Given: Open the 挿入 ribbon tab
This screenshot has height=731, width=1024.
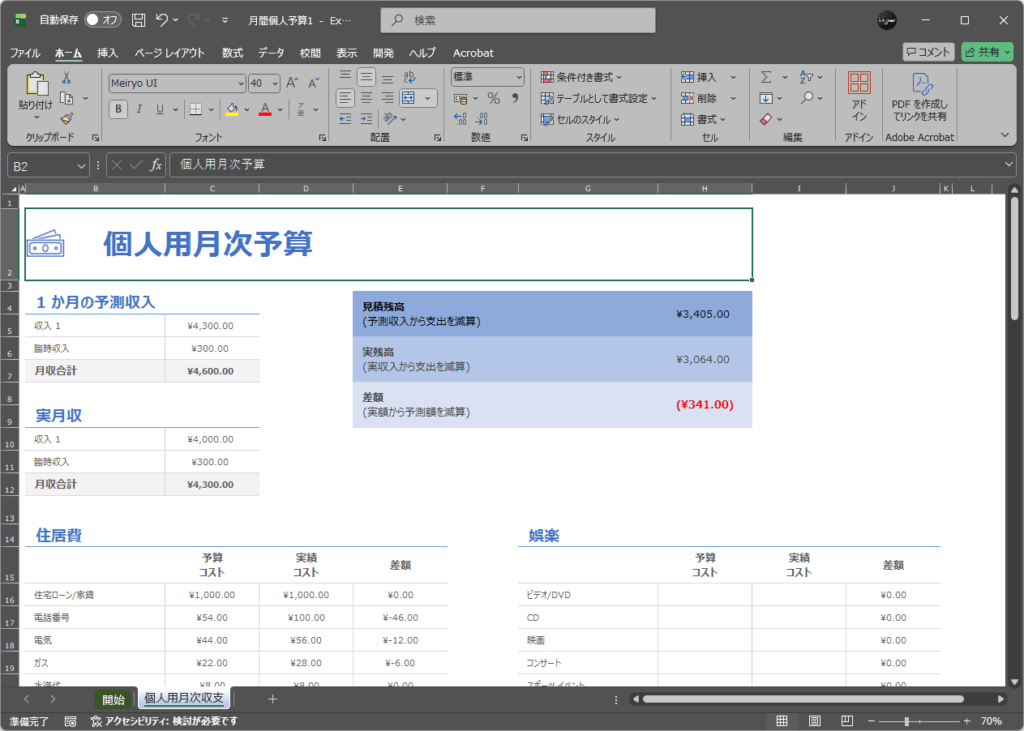Looking at the screenshot, I should [107, 53].
